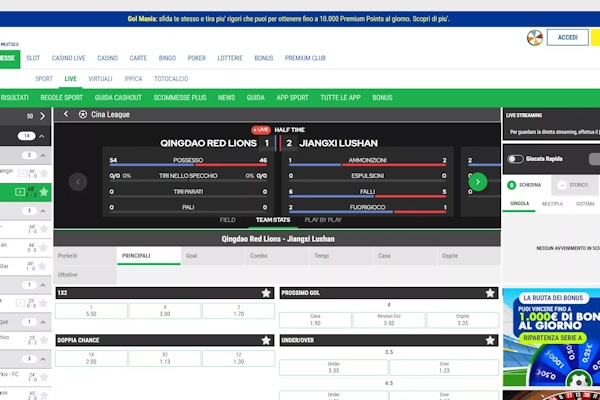The image size is (600, 400).
Task: Select the Tempi markets tab
Action: tap(341, 256)
